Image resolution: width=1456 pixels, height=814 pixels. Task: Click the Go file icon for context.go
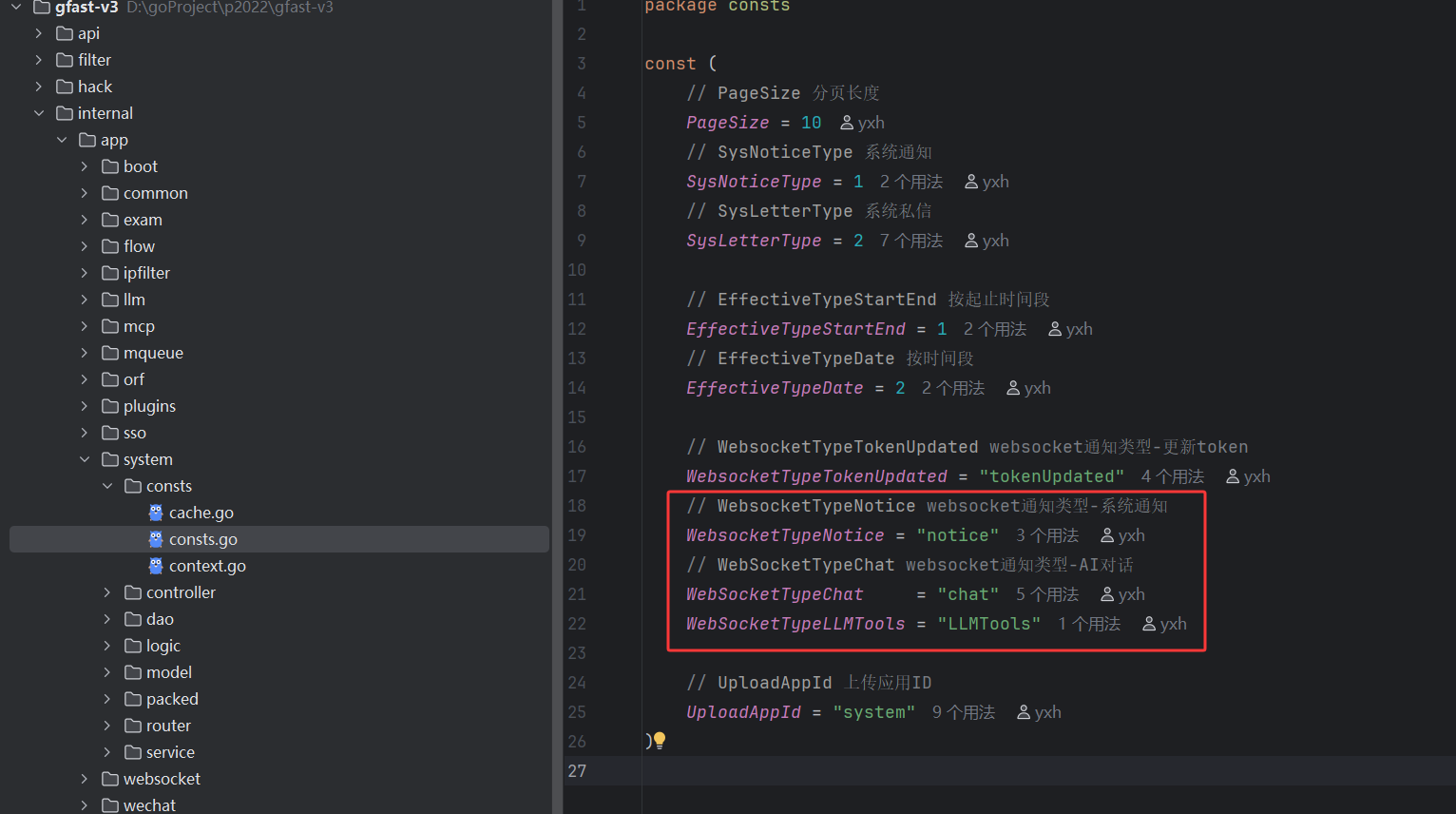(x=156, y=566)
